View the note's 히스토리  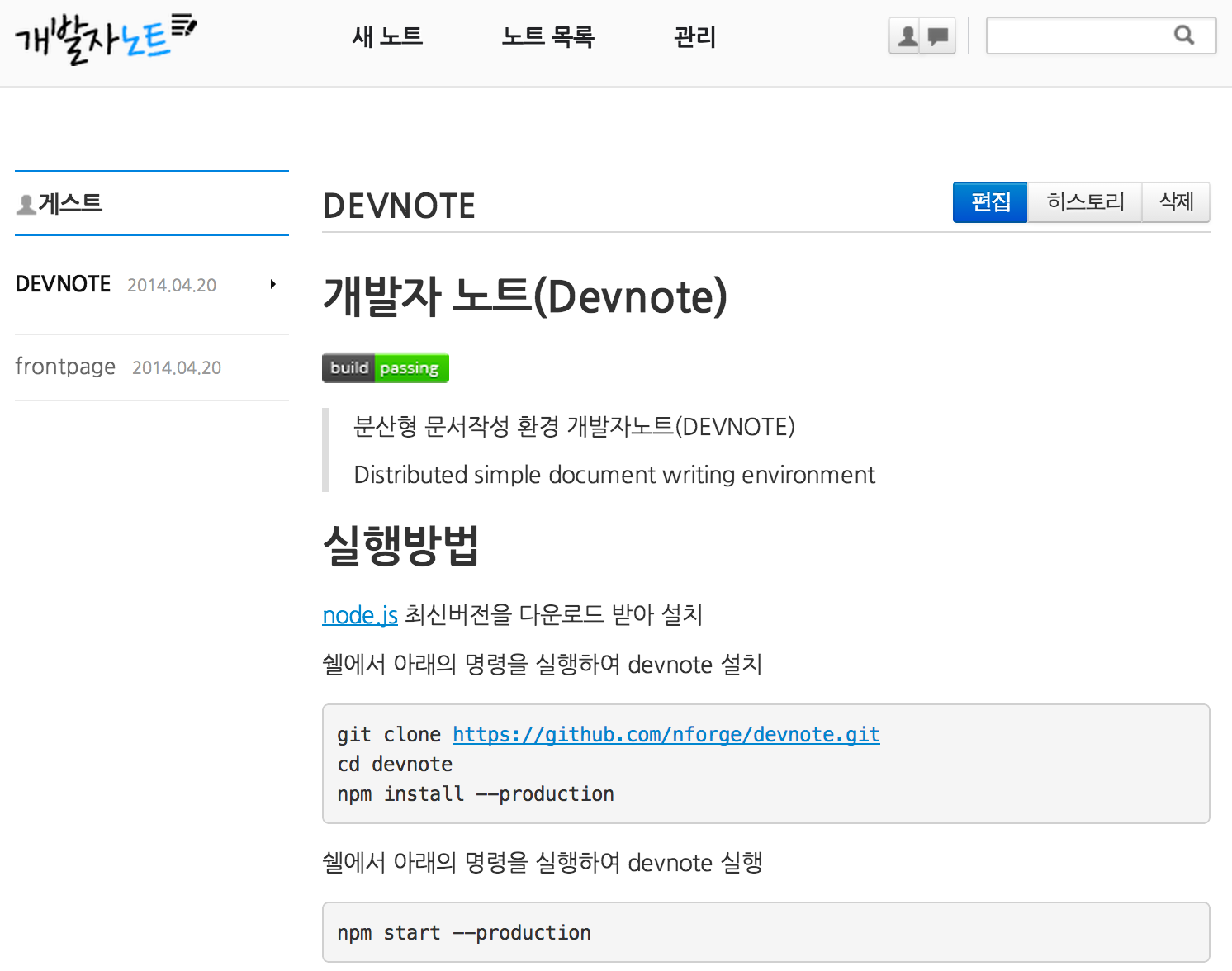[1084, 202]
